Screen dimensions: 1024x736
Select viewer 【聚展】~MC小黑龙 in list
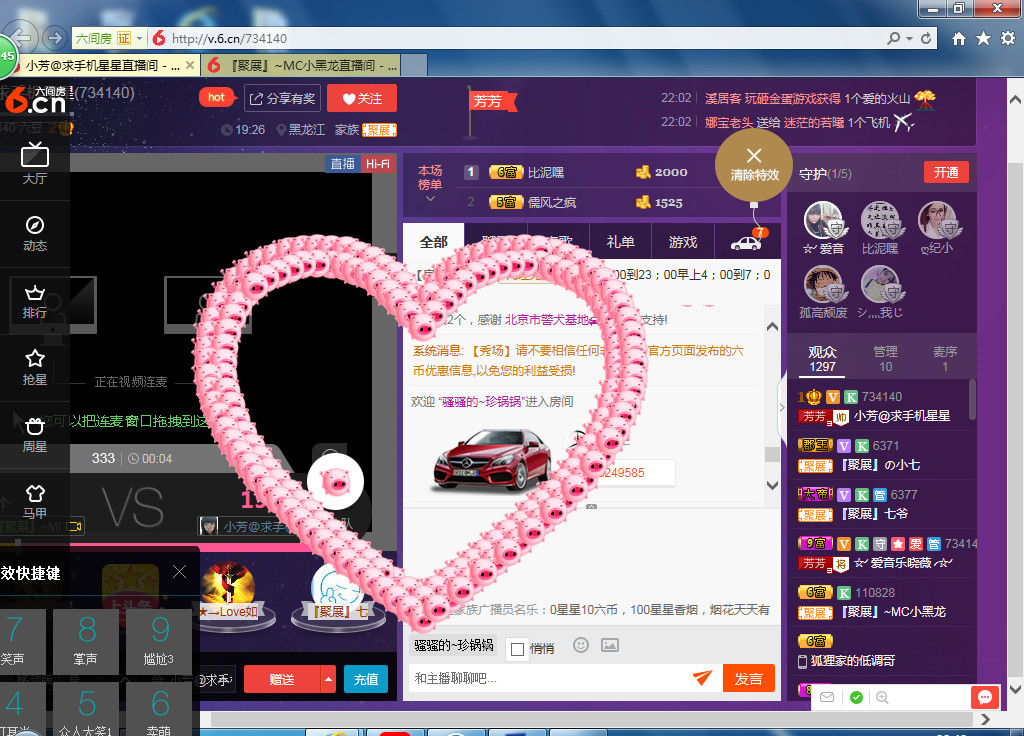pyautogui.click(x=893, y=612)
